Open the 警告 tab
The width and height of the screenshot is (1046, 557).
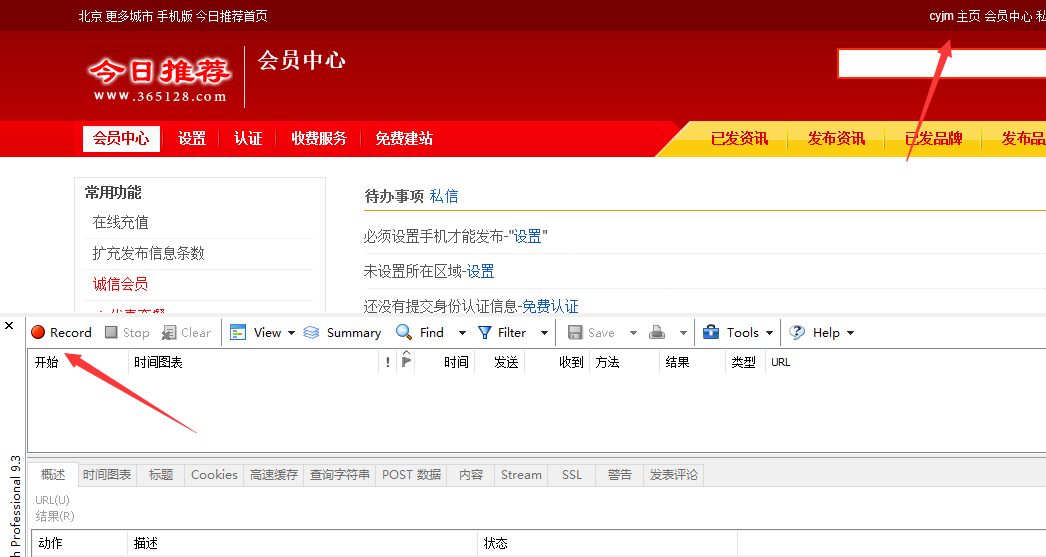tap(619, 474)
